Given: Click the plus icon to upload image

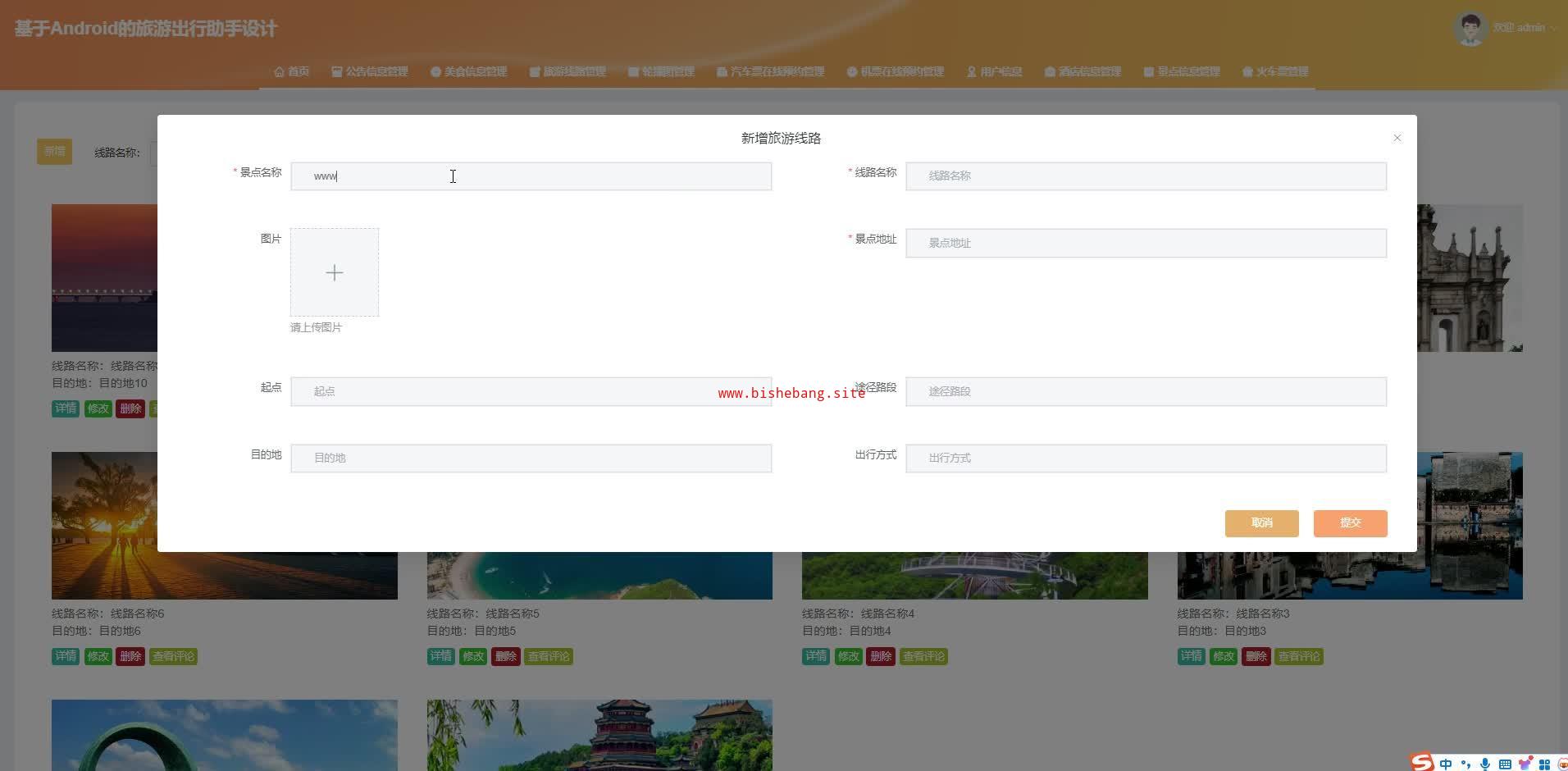Looking at the screenshot, I should [x=335, y=272].
